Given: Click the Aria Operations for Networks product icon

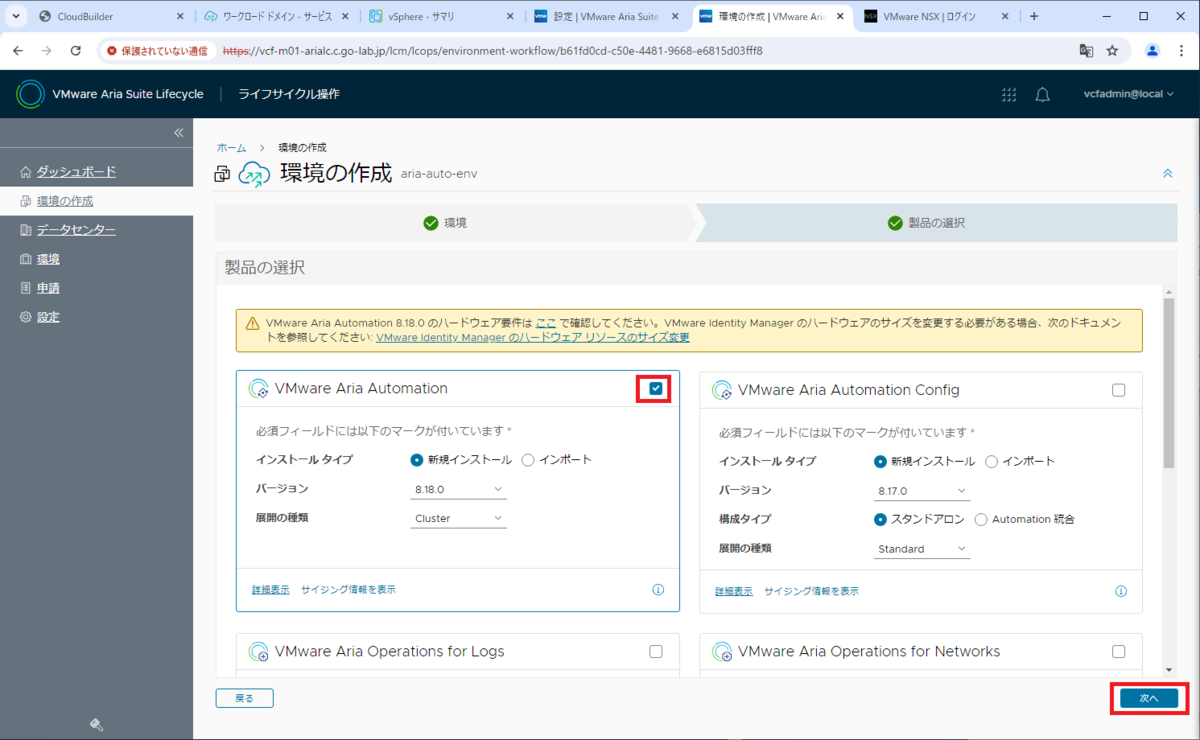Looking at the screenshot, I should (722, 652).
